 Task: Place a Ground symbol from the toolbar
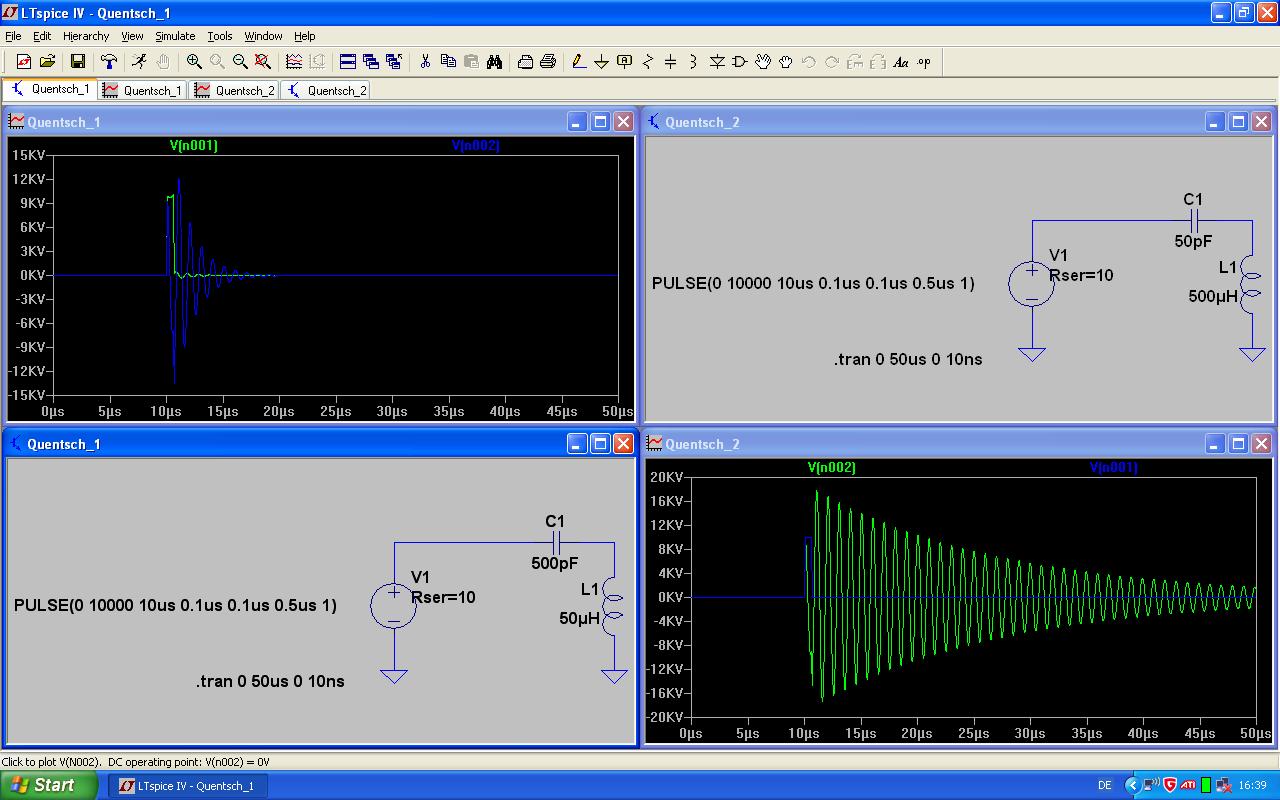pos(602,62)
